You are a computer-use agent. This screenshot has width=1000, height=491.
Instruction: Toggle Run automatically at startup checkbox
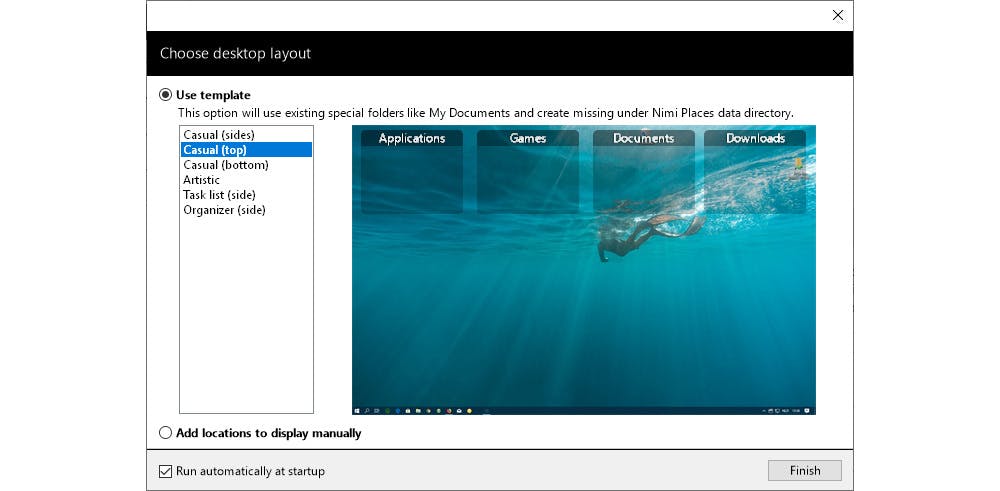tap(165, 471)
